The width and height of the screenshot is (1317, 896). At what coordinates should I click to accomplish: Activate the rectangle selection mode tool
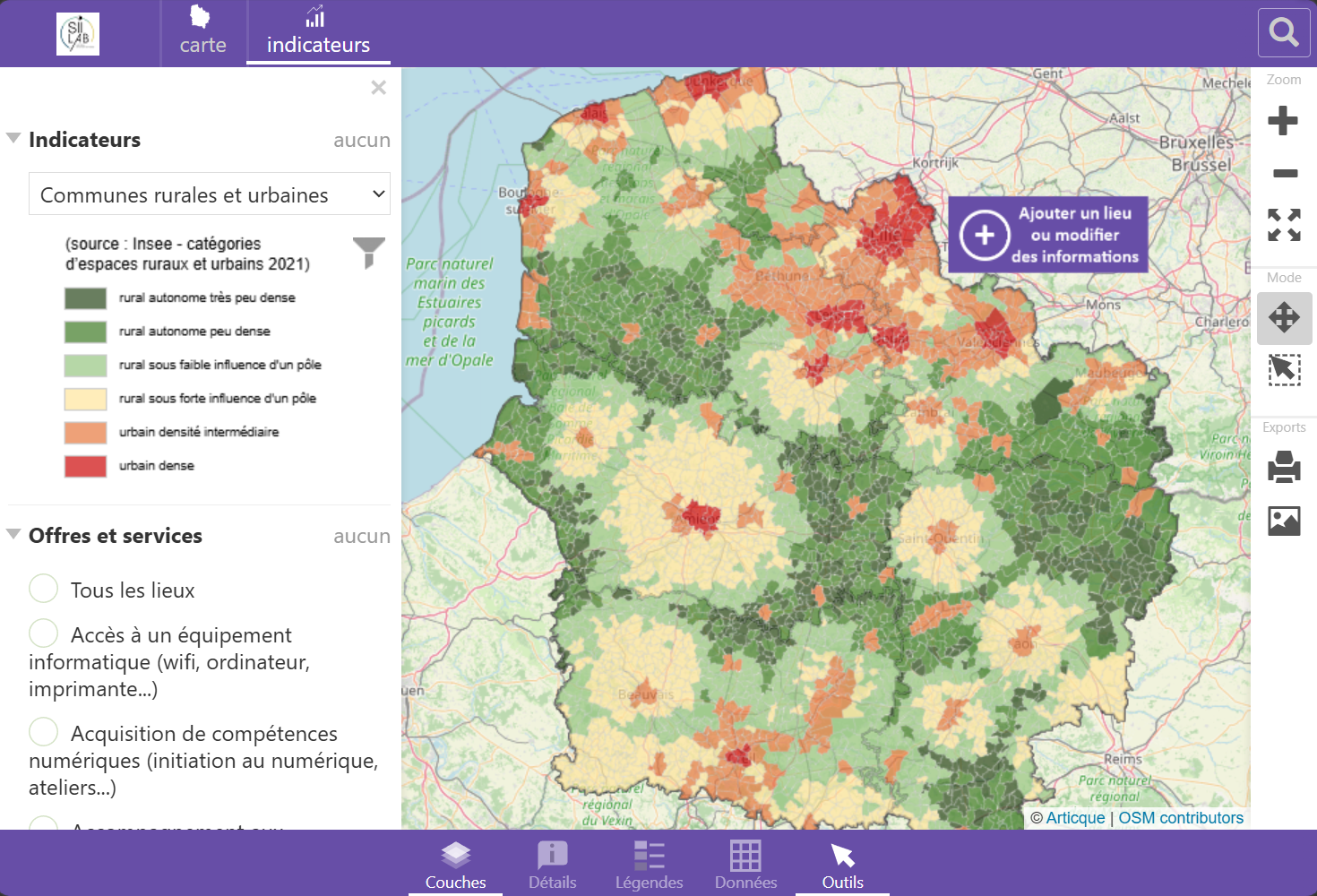click(x=1284, y=370)
